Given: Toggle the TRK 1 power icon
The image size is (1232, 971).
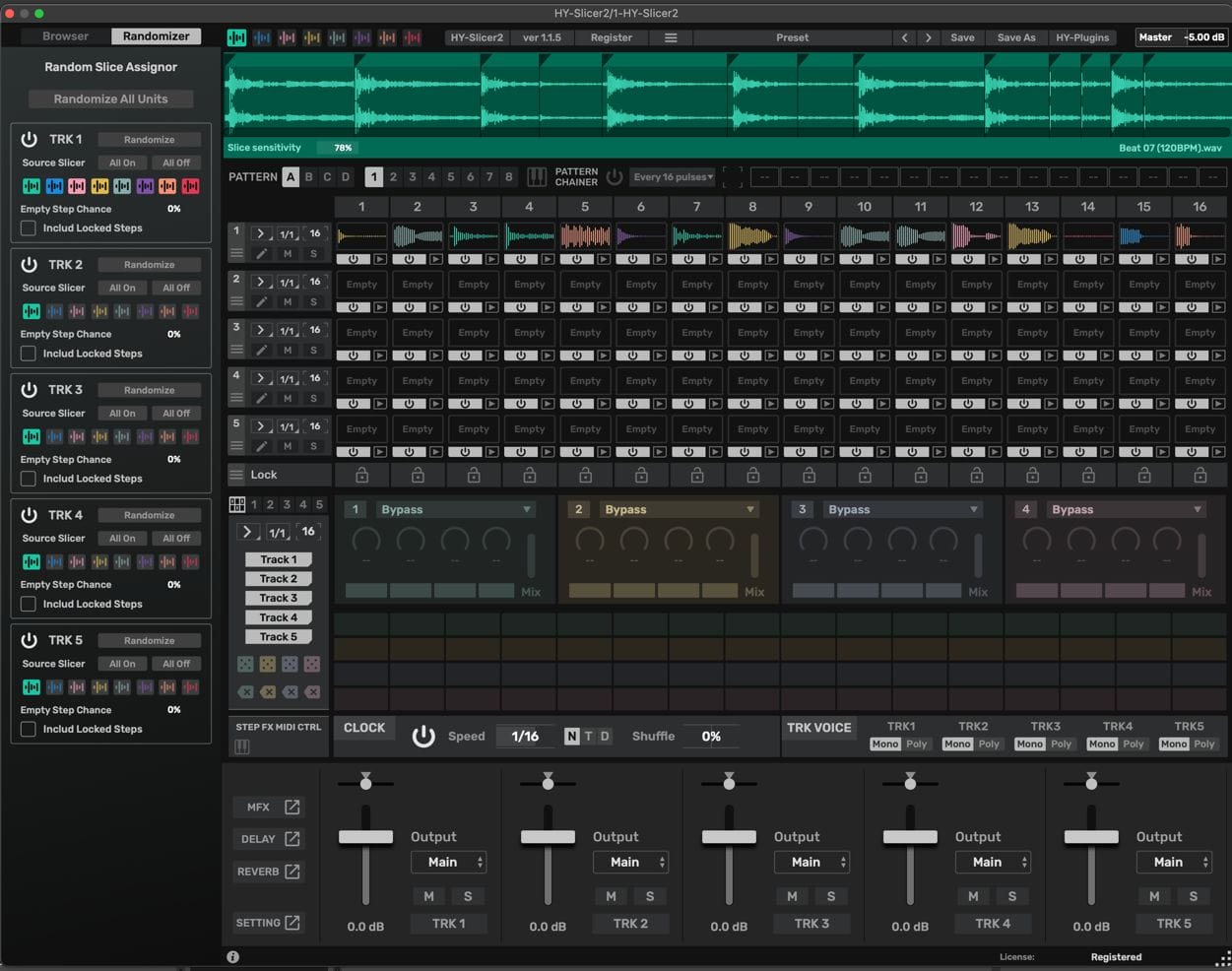Looking at the screenshot, I should [x=30, y=140].
